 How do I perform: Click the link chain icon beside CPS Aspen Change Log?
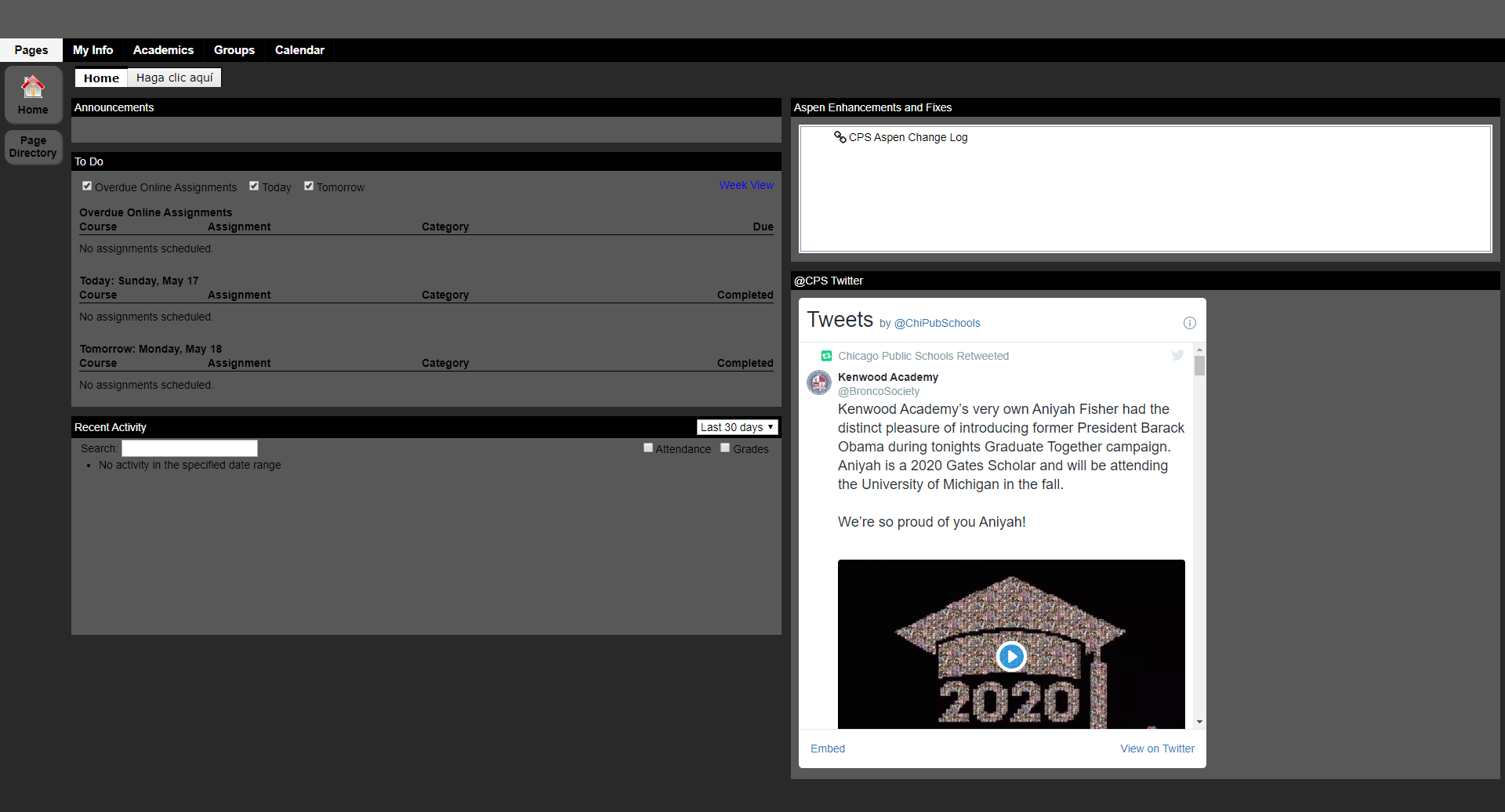coord(840,137)
